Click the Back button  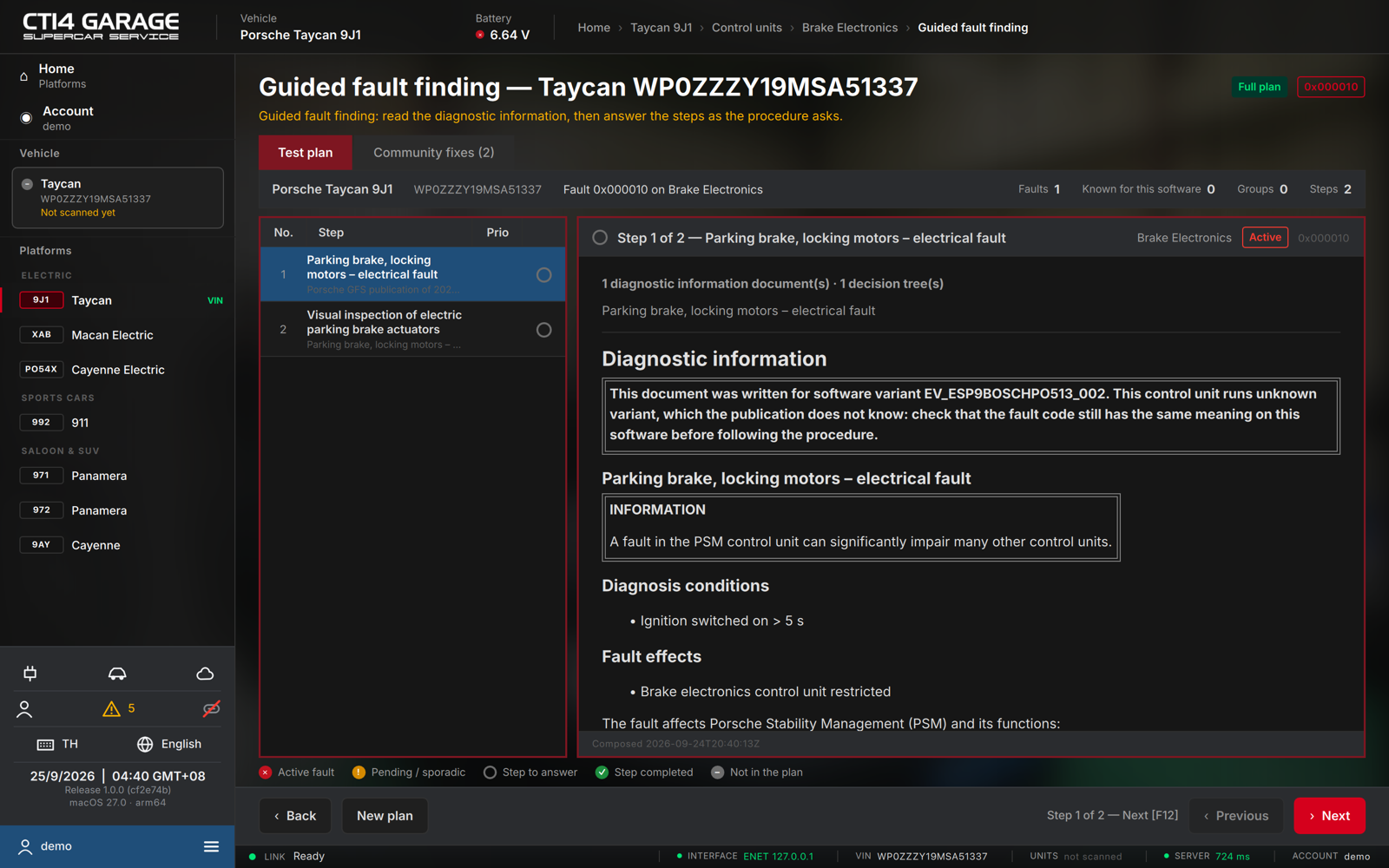pos(295,816)
